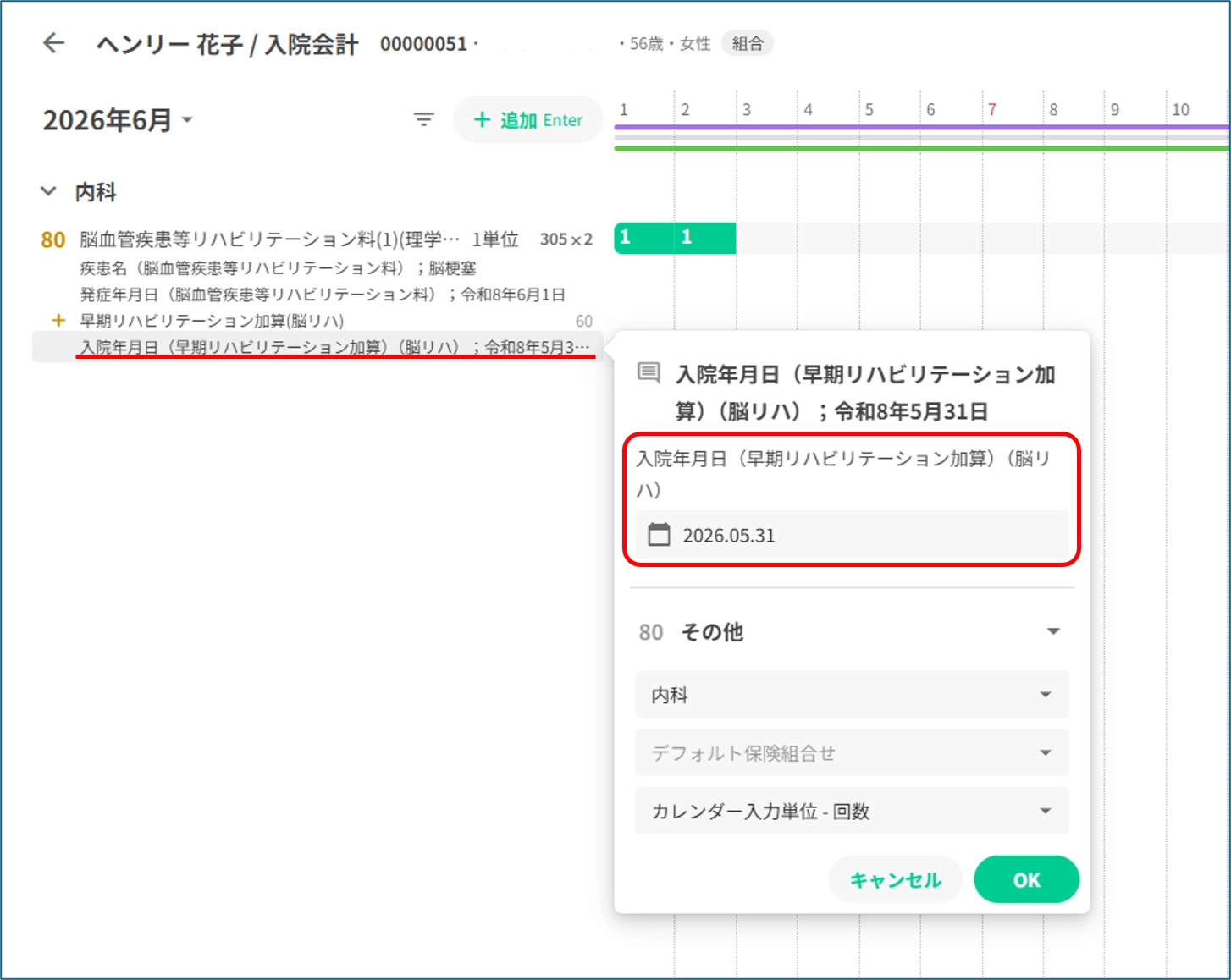Open the 2026年6月 month dropdown

pos(118,120)
